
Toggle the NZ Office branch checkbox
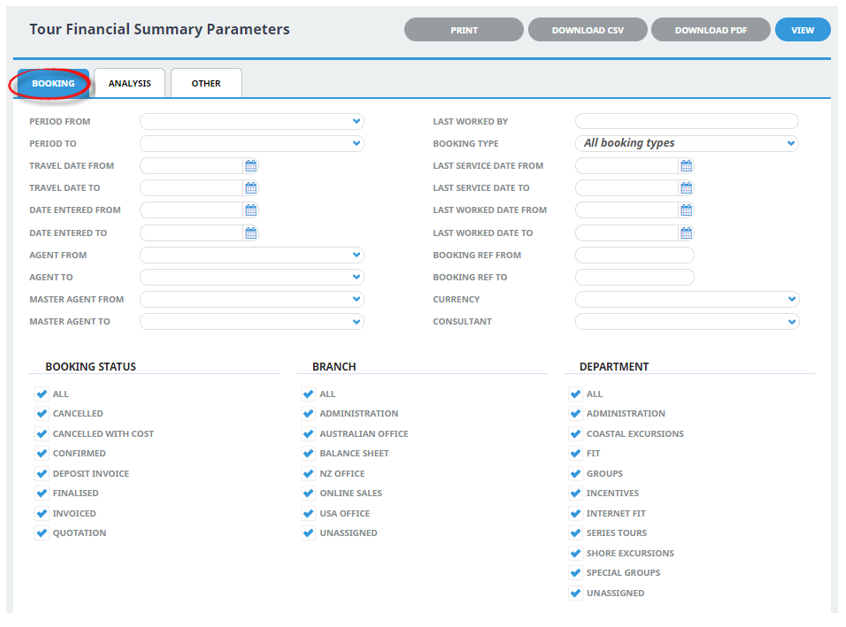coord(309,474)
